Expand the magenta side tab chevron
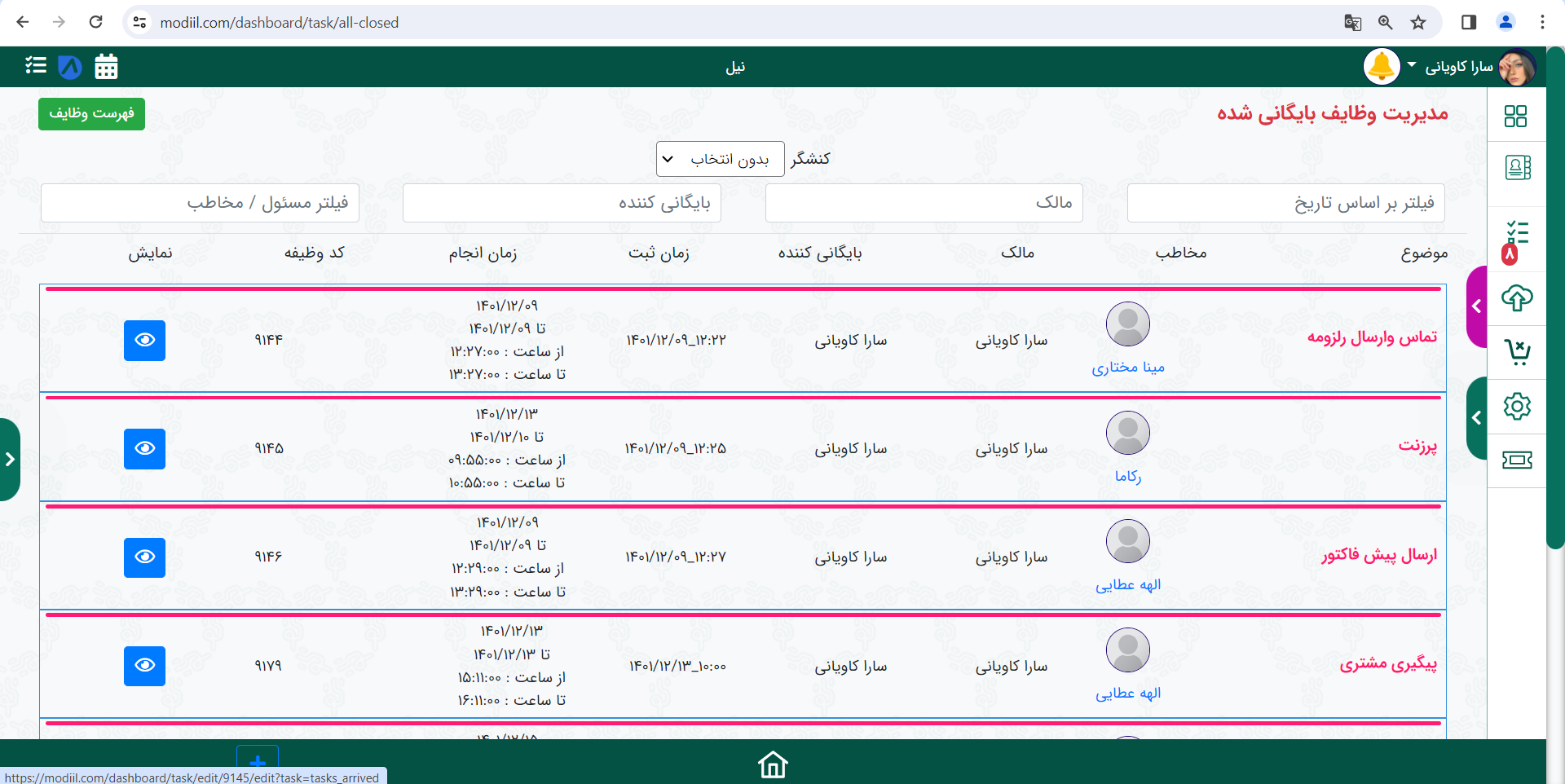The width and height of the screenshot is (1565, 784). click(x=1476, y=306)
